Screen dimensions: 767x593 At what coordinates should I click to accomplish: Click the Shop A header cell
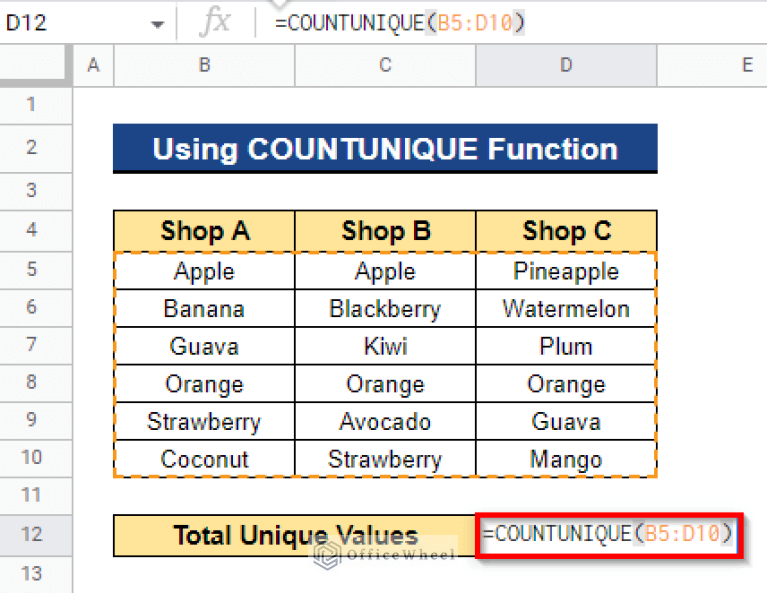tap(204, 232)
